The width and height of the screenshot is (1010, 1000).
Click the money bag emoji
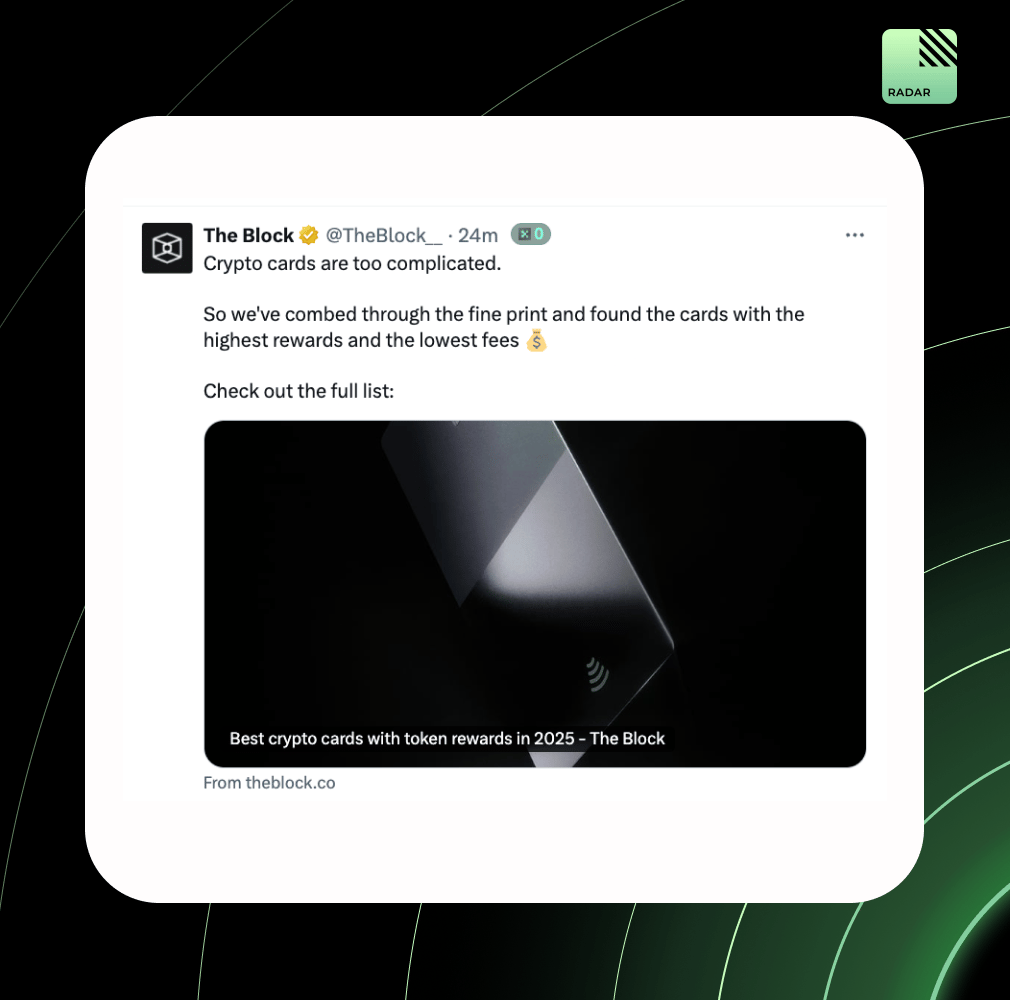(x=536, y=340)
